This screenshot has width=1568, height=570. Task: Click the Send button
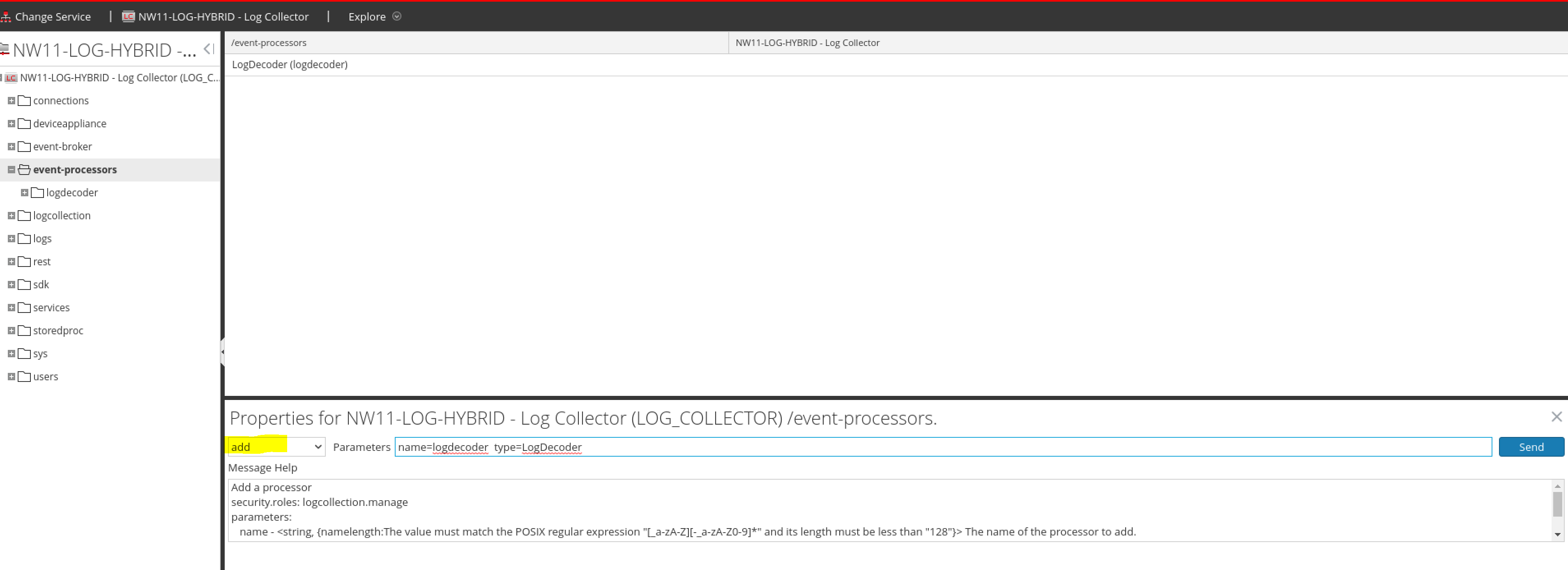click(x=1531, y=446)
